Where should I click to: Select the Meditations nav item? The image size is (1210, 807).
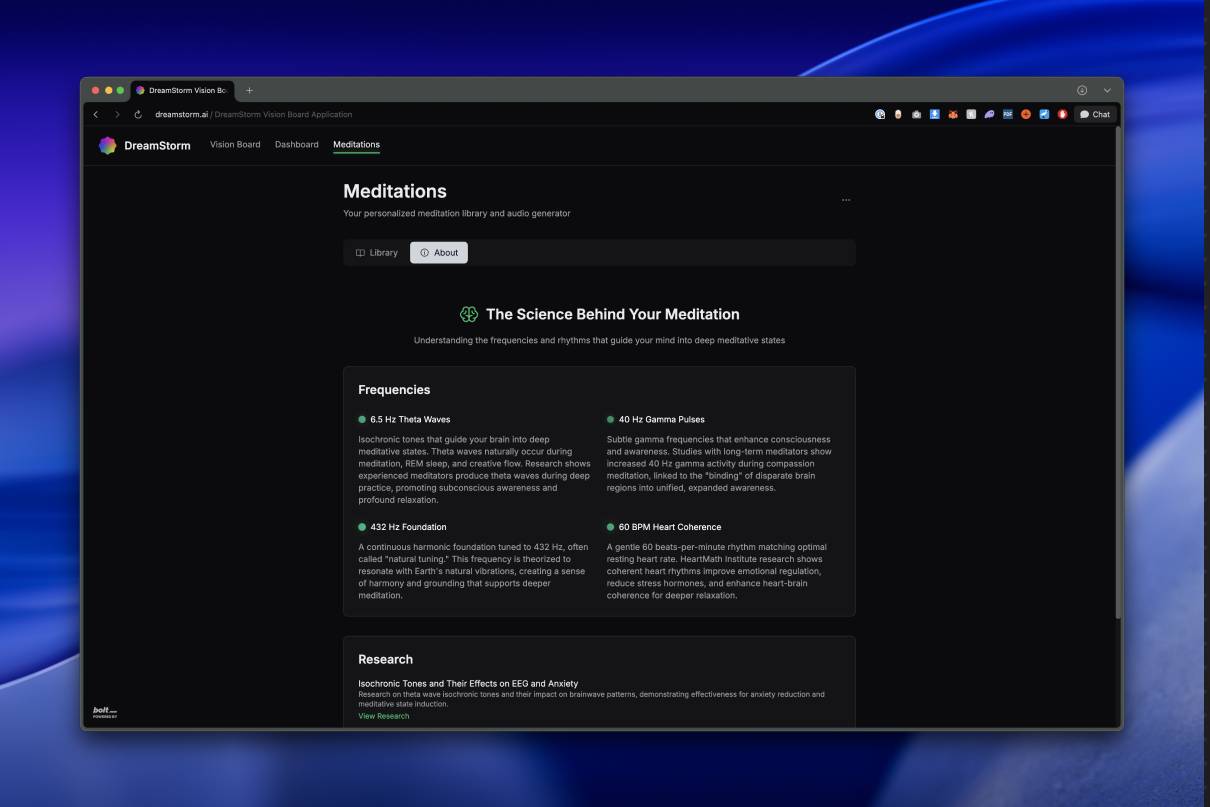357,145
